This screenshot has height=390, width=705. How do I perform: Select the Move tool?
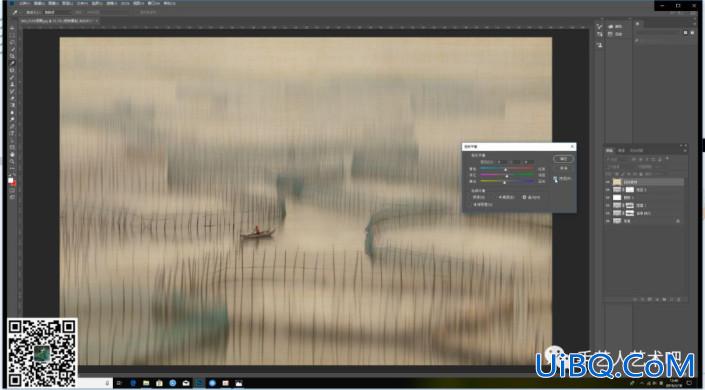click(13, 28)
